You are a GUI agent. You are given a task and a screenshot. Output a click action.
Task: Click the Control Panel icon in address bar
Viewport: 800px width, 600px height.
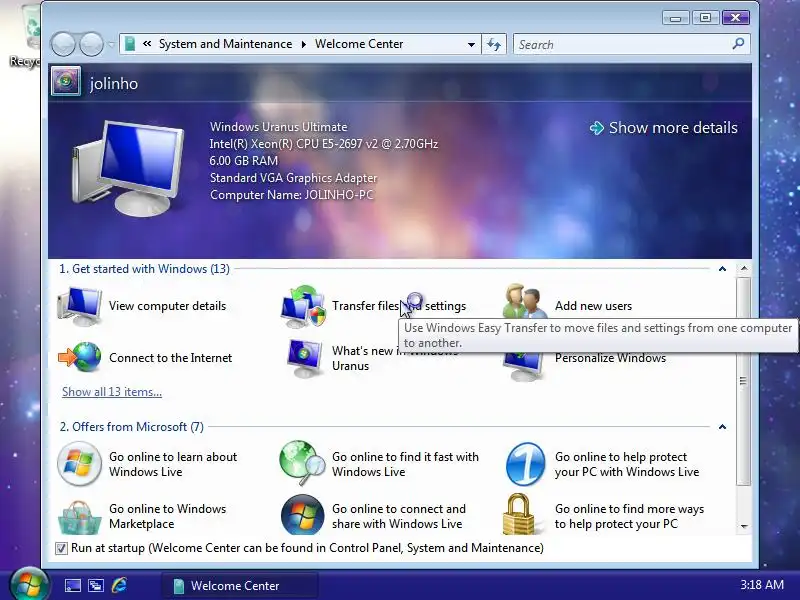[x=130, y=44]
